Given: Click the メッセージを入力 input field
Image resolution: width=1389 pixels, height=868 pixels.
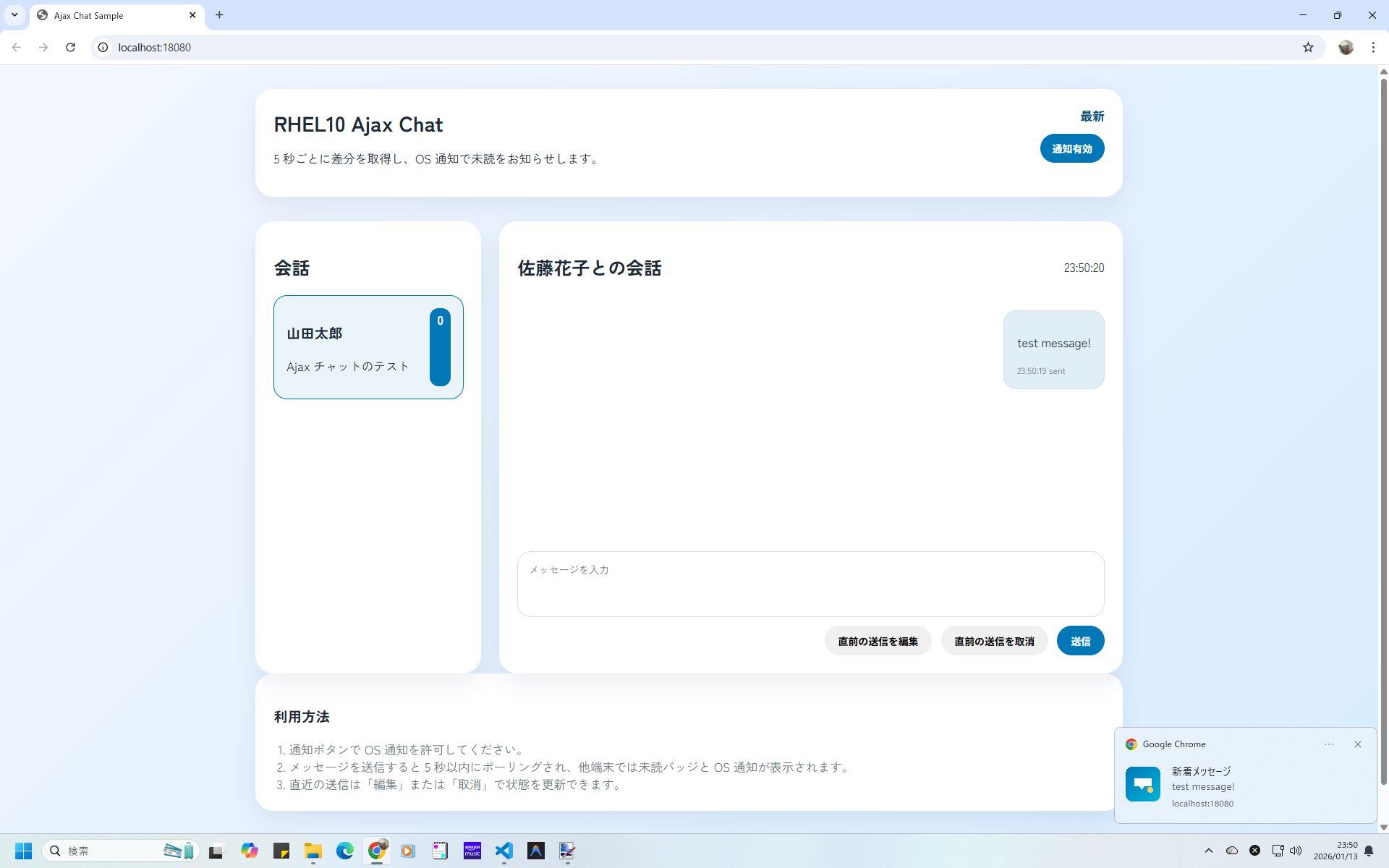Looking at the screenshot, I should click(x=810, y=584).
